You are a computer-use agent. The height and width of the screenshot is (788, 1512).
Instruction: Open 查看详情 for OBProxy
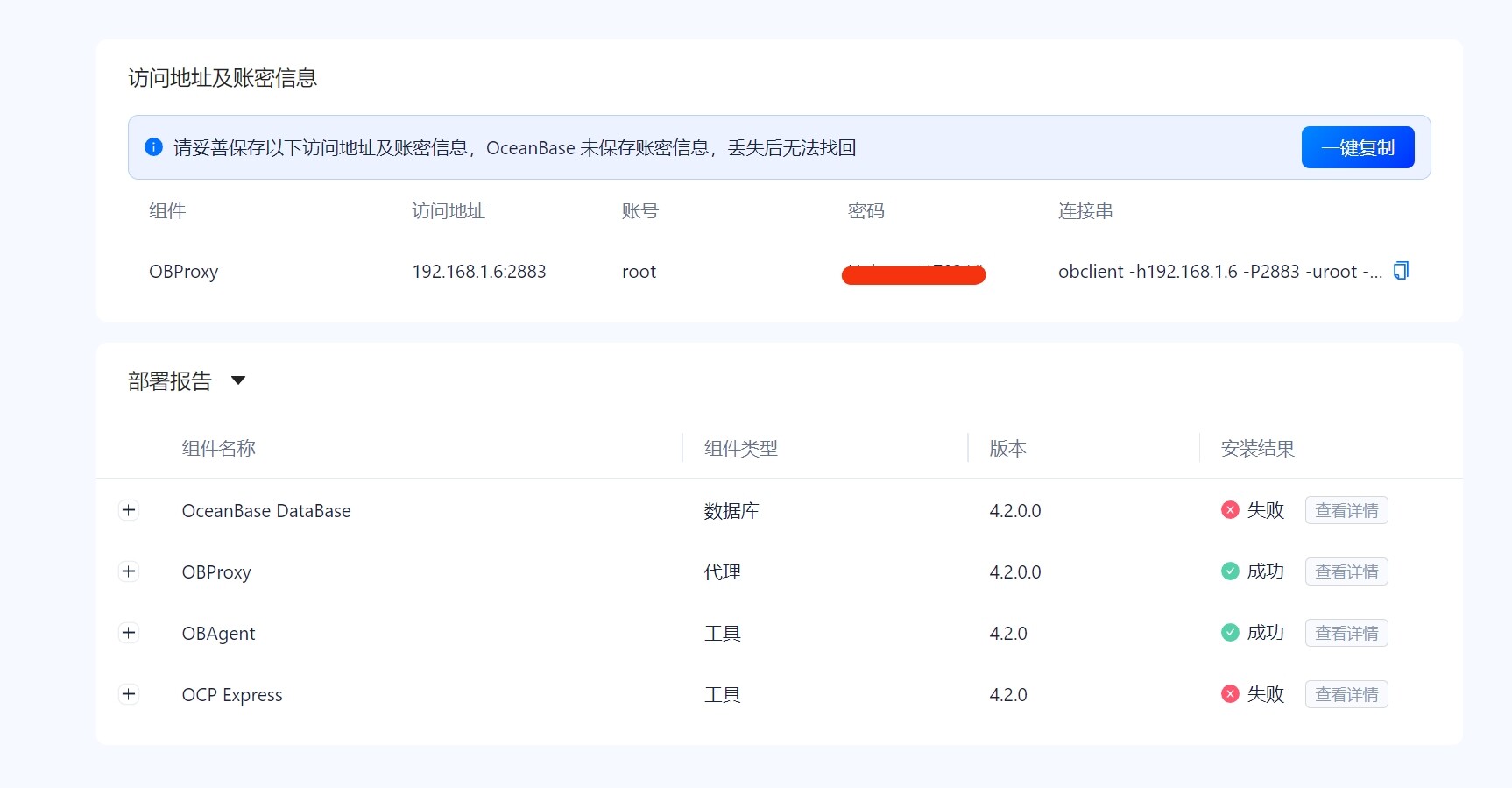[1346, 571]
